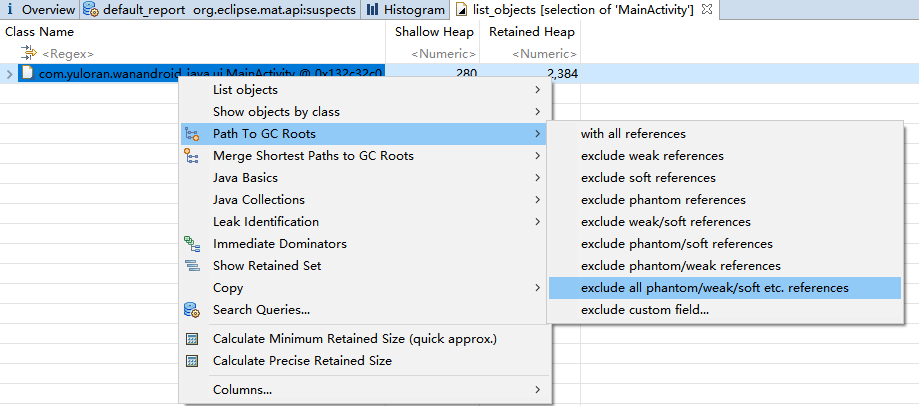
Task: Click the Show Retained Set icon
Action: pyautogui.click(x=192, y=266)
